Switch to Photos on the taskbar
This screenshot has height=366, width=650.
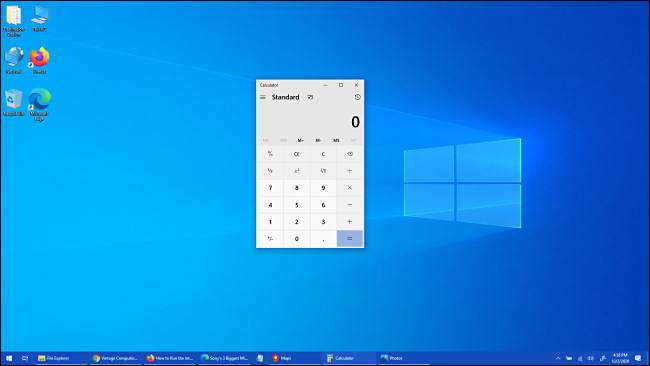pyautogui.click(x=404, y=358)
